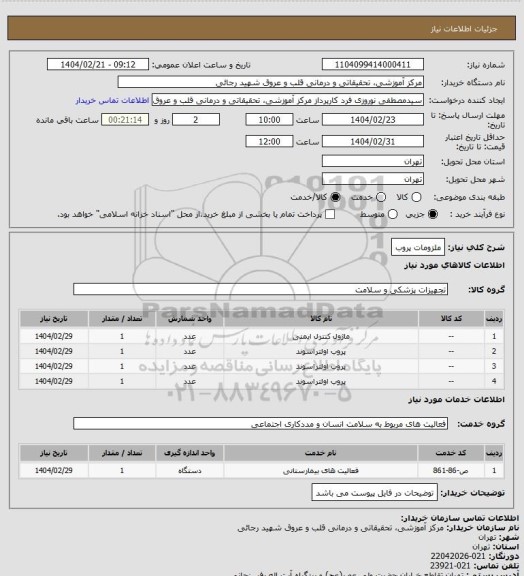Click the اطلاعات تماس سازمان خریدار heading
The width and height of the screenshot is (524, 576).
point(460,518)
